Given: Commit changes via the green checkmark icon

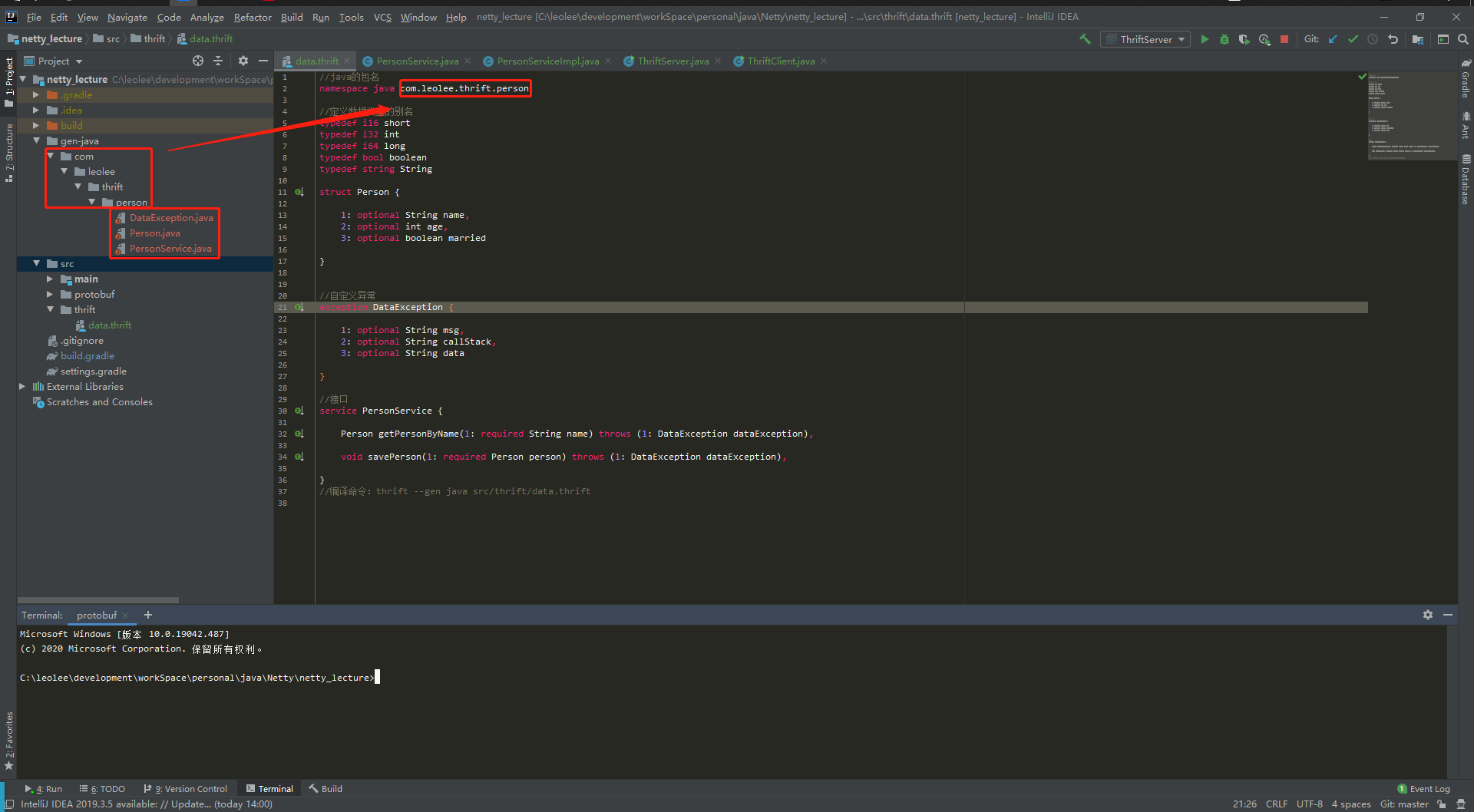Looking at the screenshot, I should pyautogui.click(x=1353, y=38).
